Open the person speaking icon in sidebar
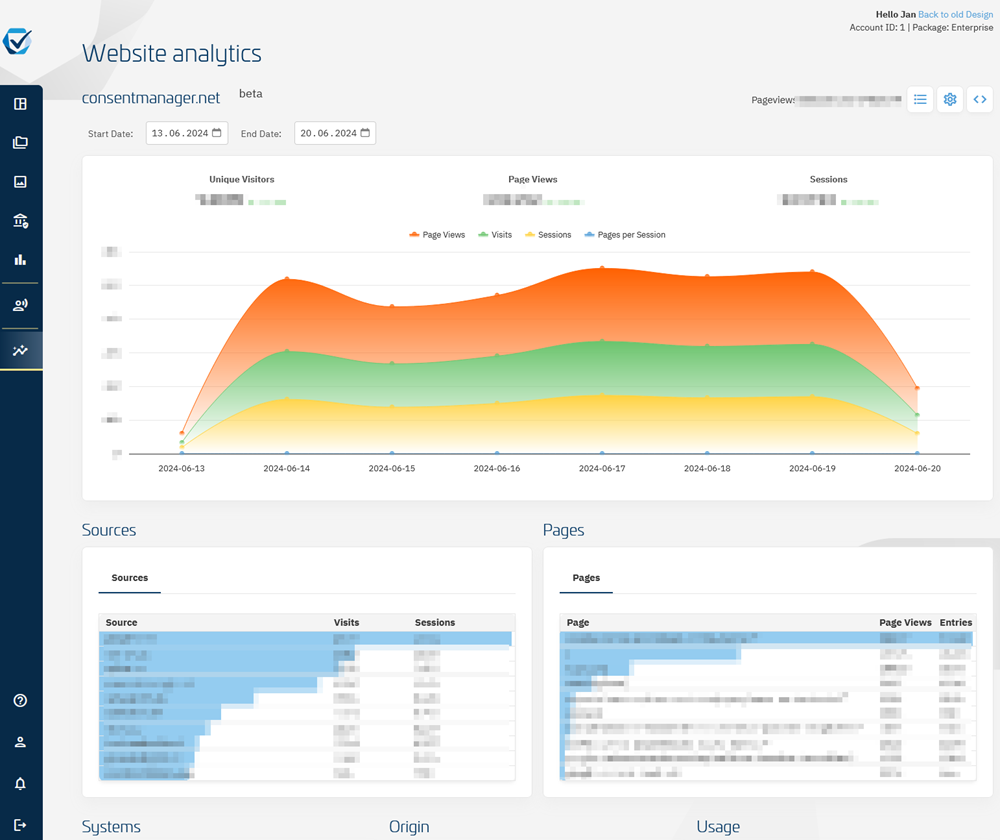 (x=20, y=305)
